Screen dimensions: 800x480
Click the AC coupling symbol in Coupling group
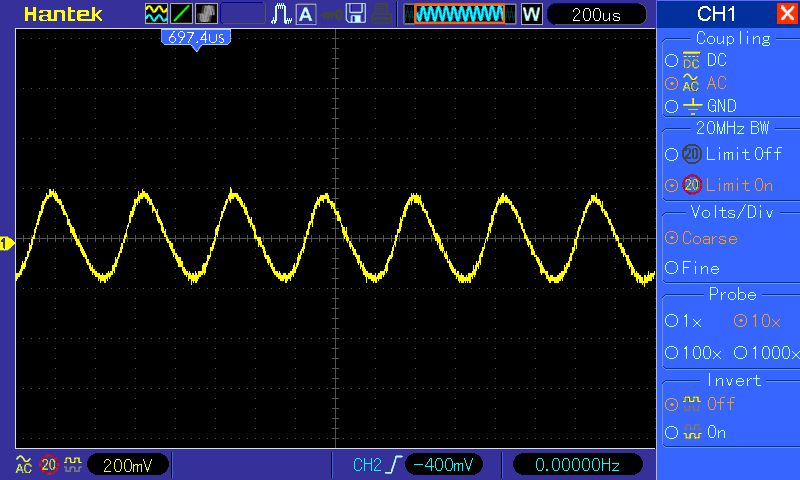691,83
